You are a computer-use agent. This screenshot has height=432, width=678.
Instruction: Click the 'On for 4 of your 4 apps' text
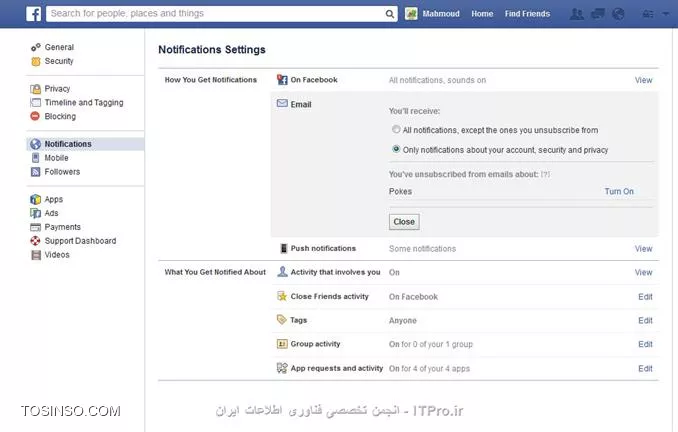(429, 368)
